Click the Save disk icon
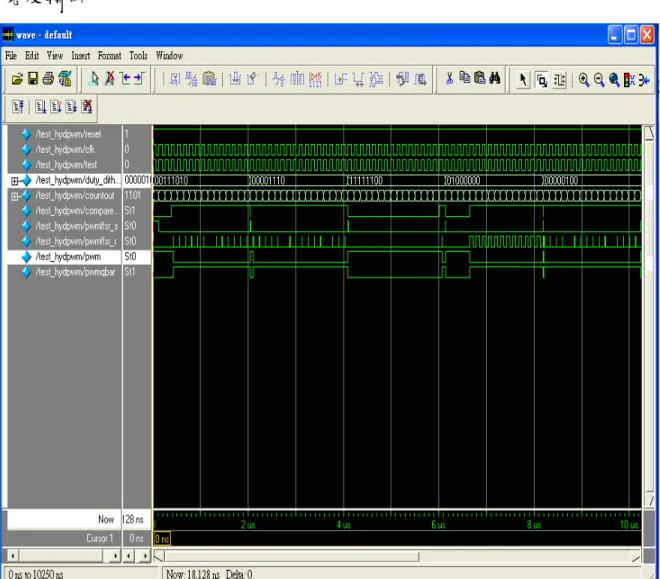This screenshot has height=579, width=660. (33, 79)
